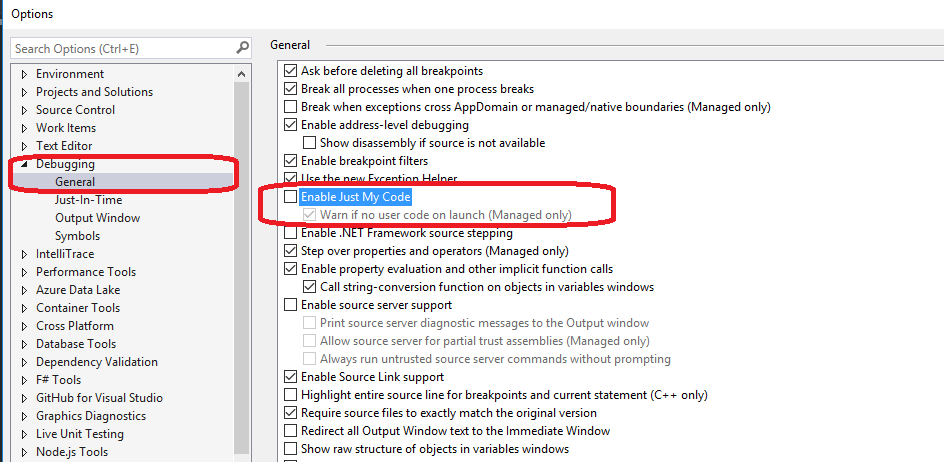
Task: Uncheck Enable address-level debugging
Action: [x=291, y=125]
